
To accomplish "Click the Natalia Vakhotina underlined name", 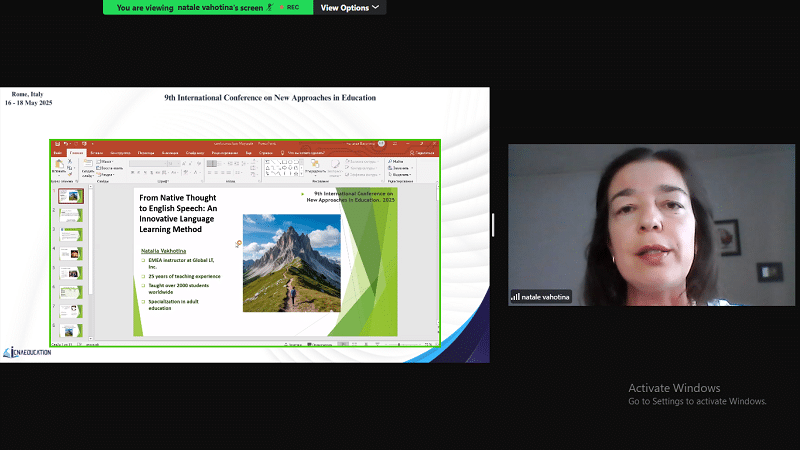I will tap(161, 249).
